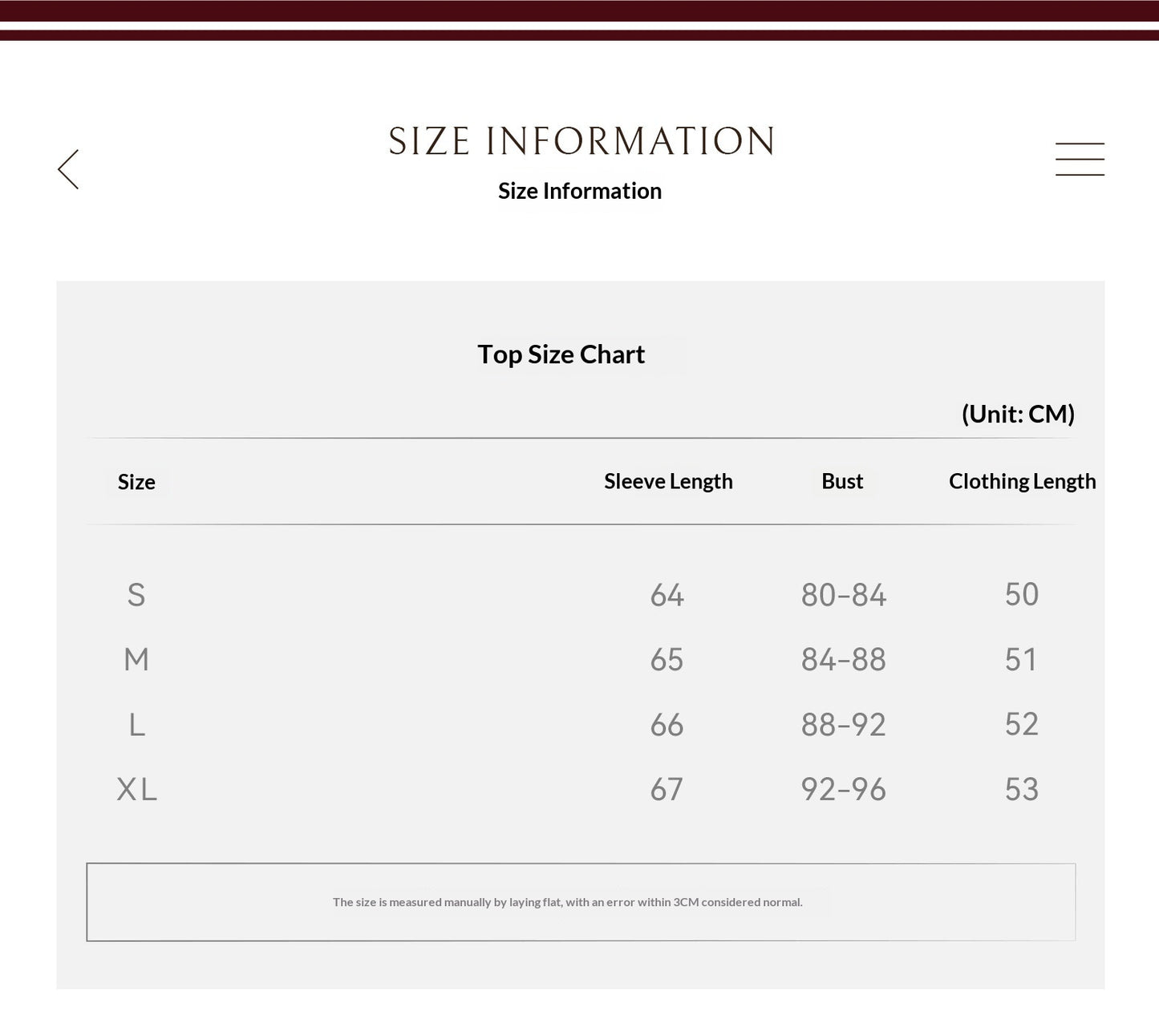The width and height of the screenshot is (1159, 1036).
Task: Select the (Unit: CM) label
Action: click(x=1018, y=414)
